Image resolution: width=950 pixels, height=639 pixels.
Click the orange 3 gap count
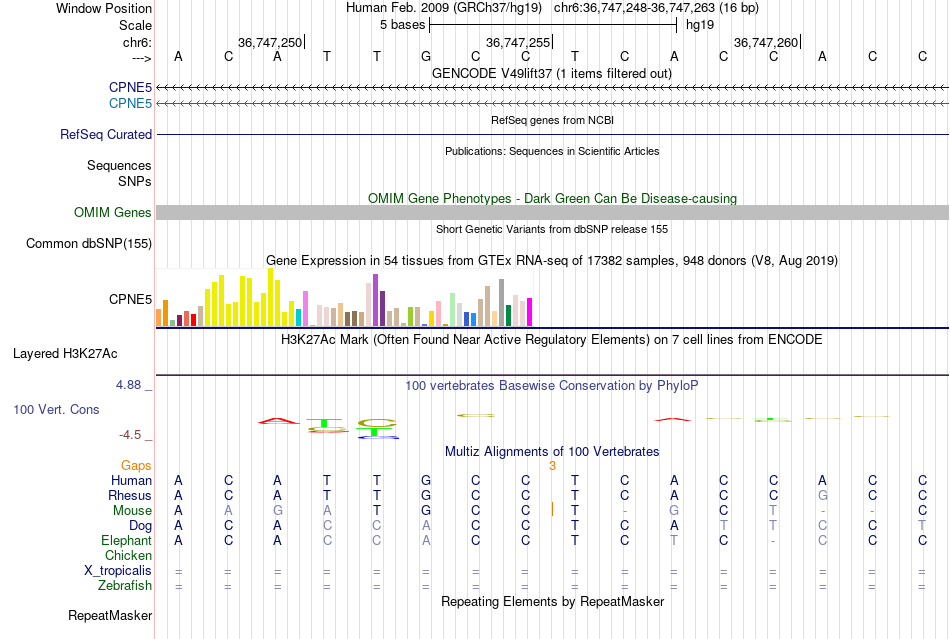pos(552,465)
